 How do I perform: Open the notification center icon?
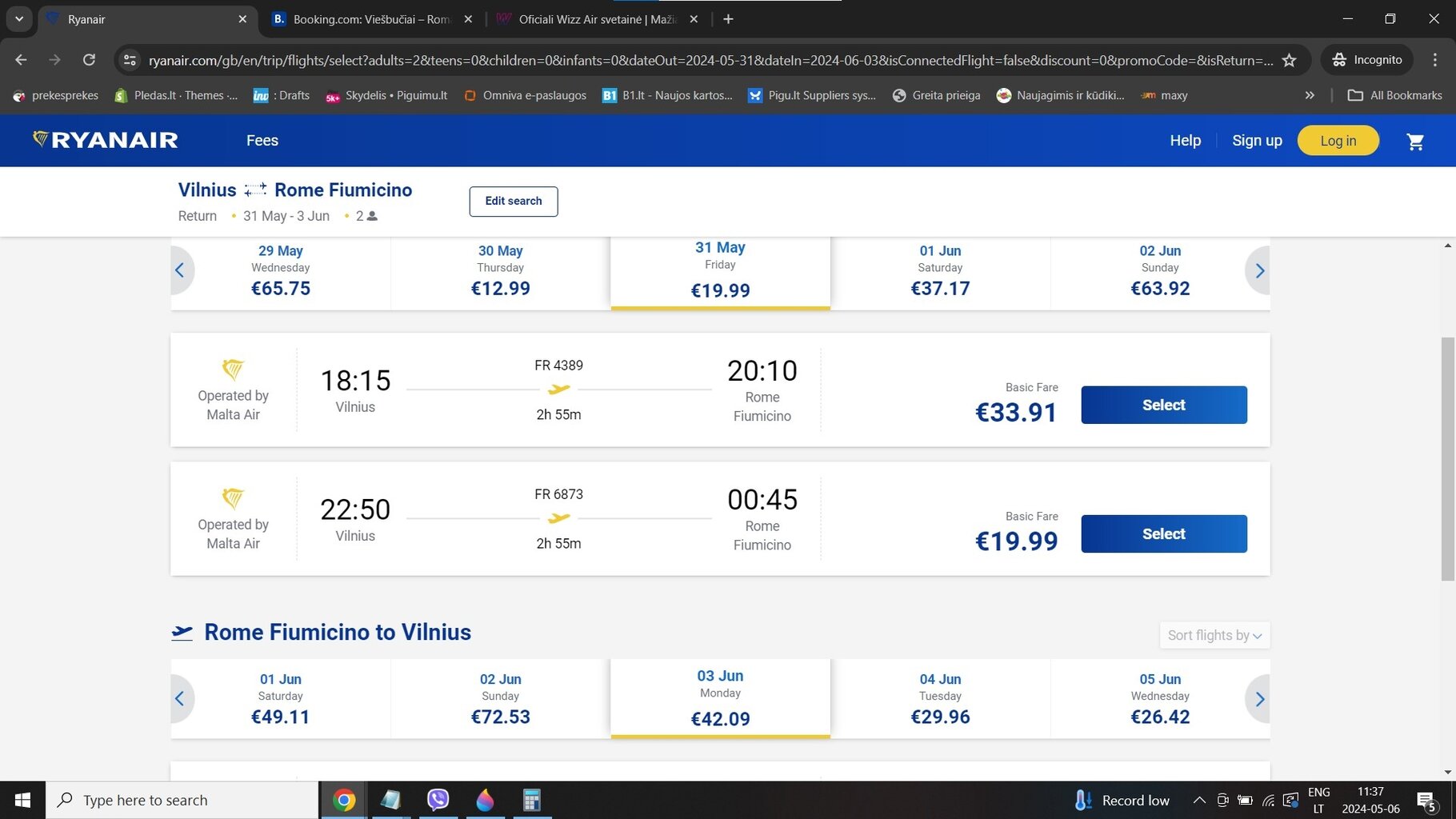click(x=1426, y=801)
